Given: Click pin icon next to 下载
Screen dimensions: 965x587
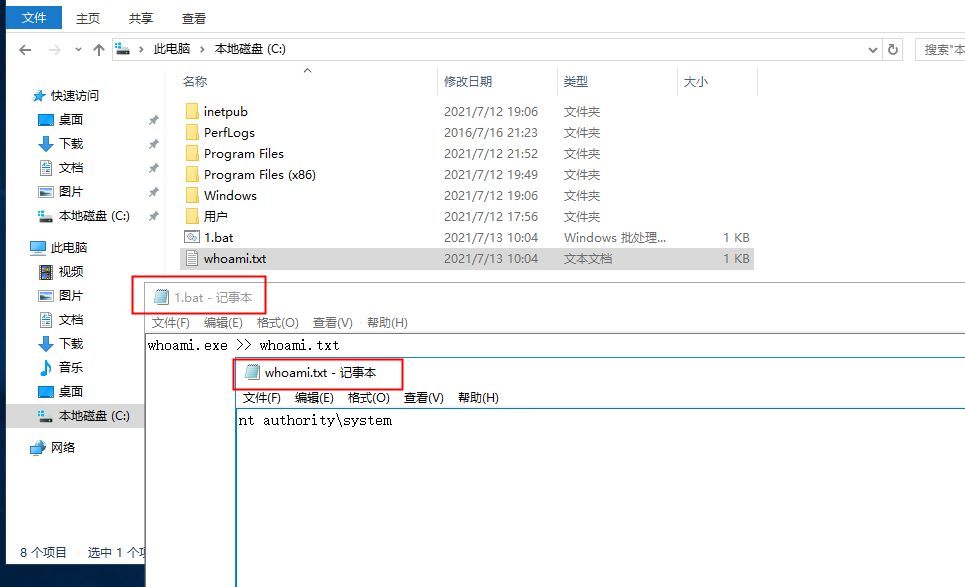Looking at the screenshot, I should coord(154,144).
